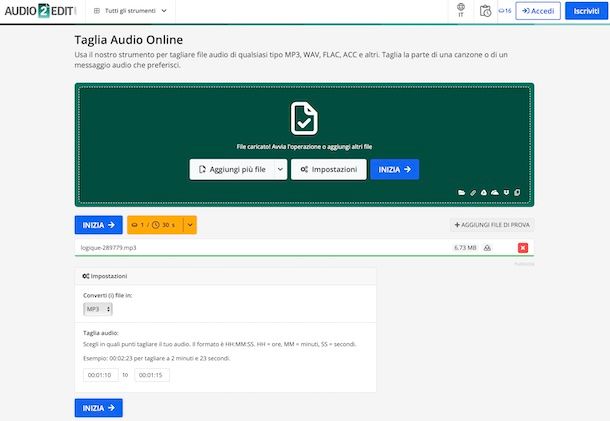Image resolution: width=610 pixels, height=421 pixels.
Task: Paste from clipboard icon
Action: pos(517,193)
